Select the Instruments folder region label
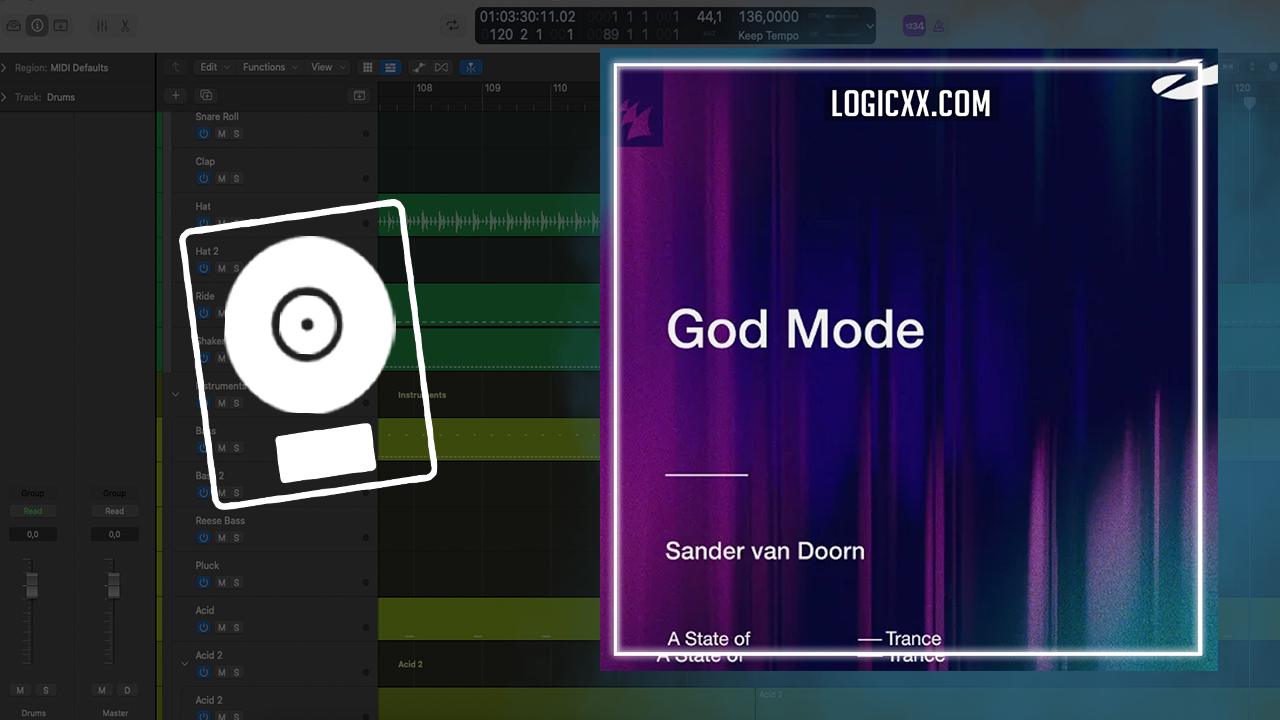 click(x=422, y=395)
